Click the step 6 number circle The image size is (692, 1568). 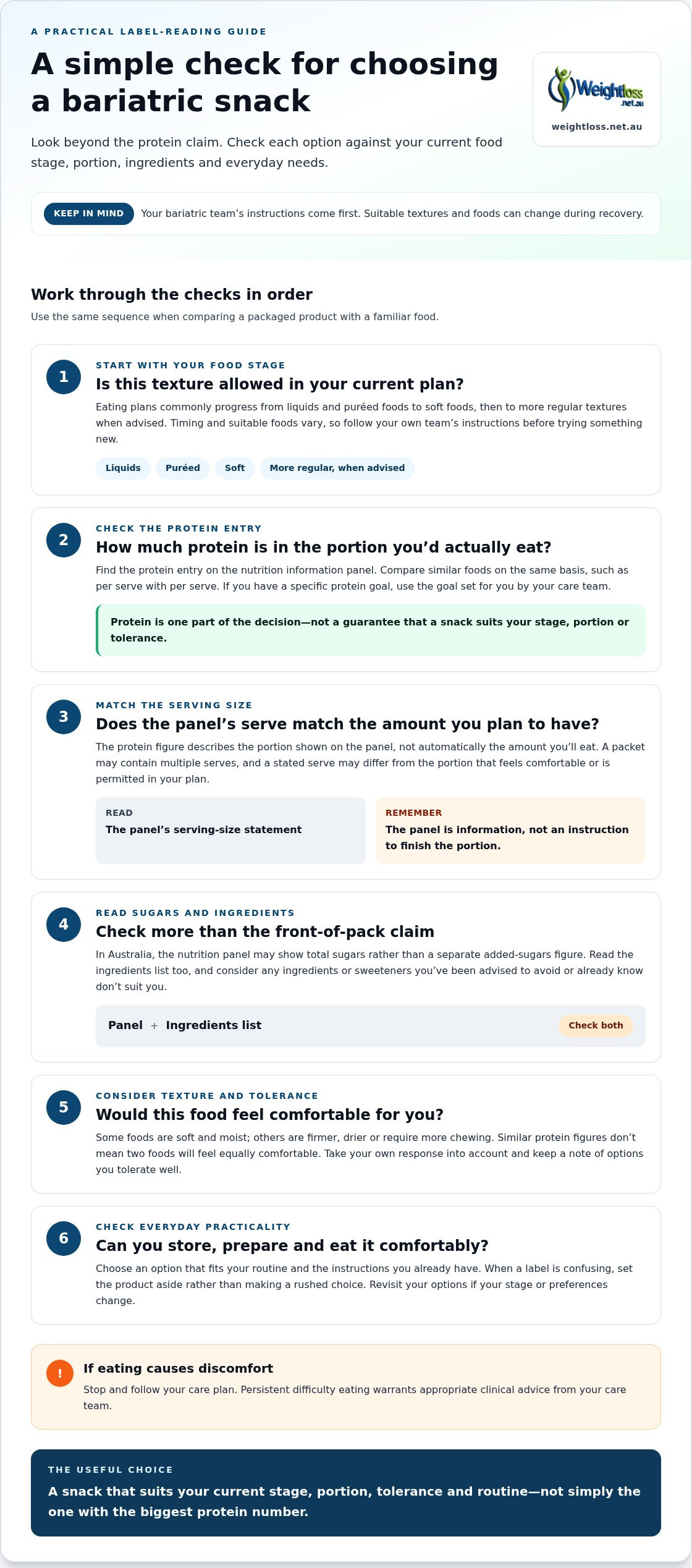coord(64,1239)
